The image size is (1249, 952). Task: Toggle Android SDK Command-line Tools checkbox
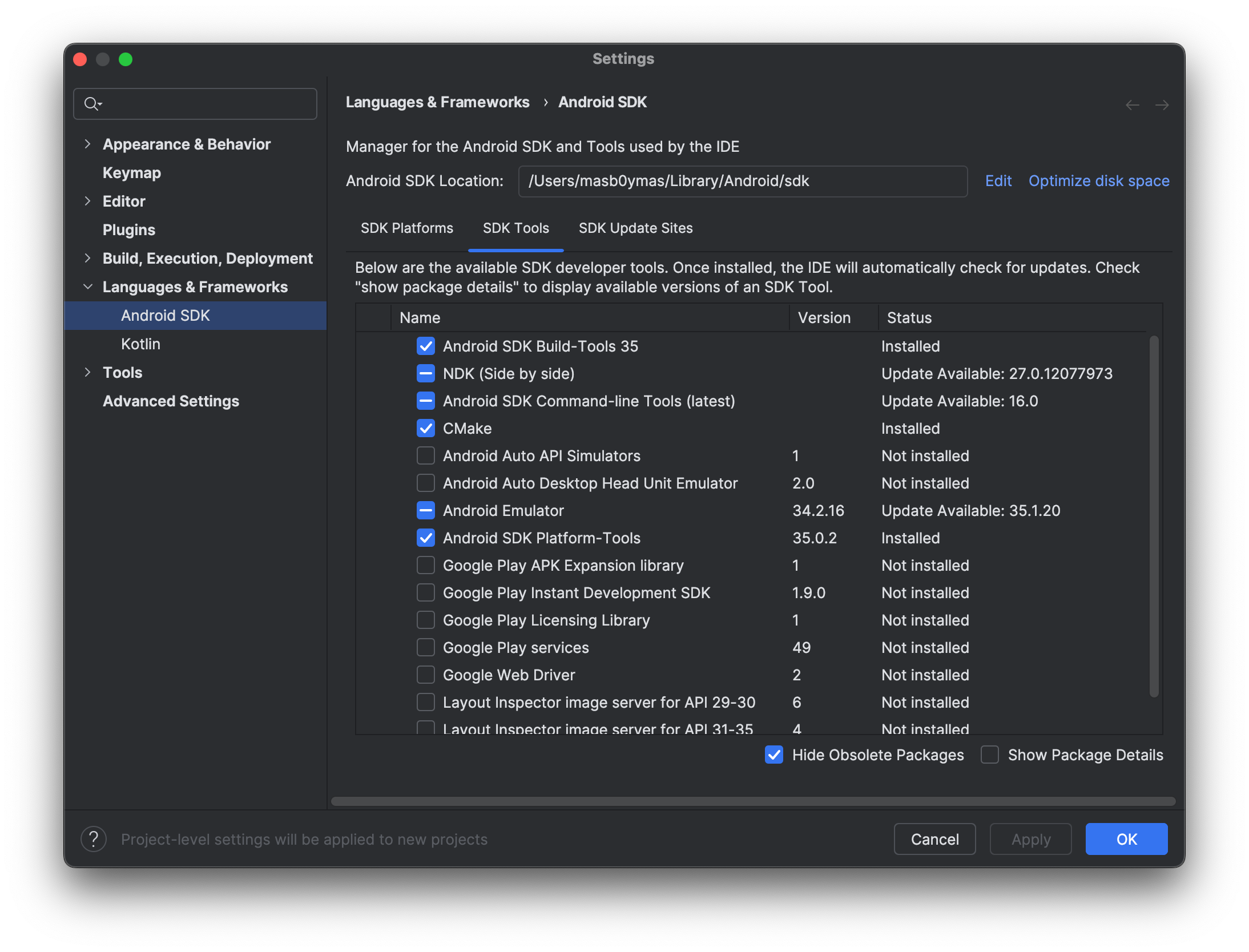click(x=426, y=401)
